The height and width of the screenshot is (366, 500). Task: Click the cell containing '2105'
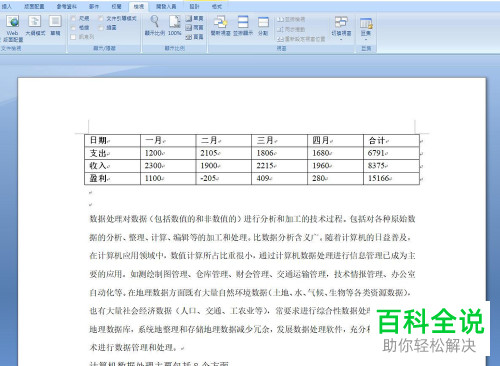pos(224,153)
